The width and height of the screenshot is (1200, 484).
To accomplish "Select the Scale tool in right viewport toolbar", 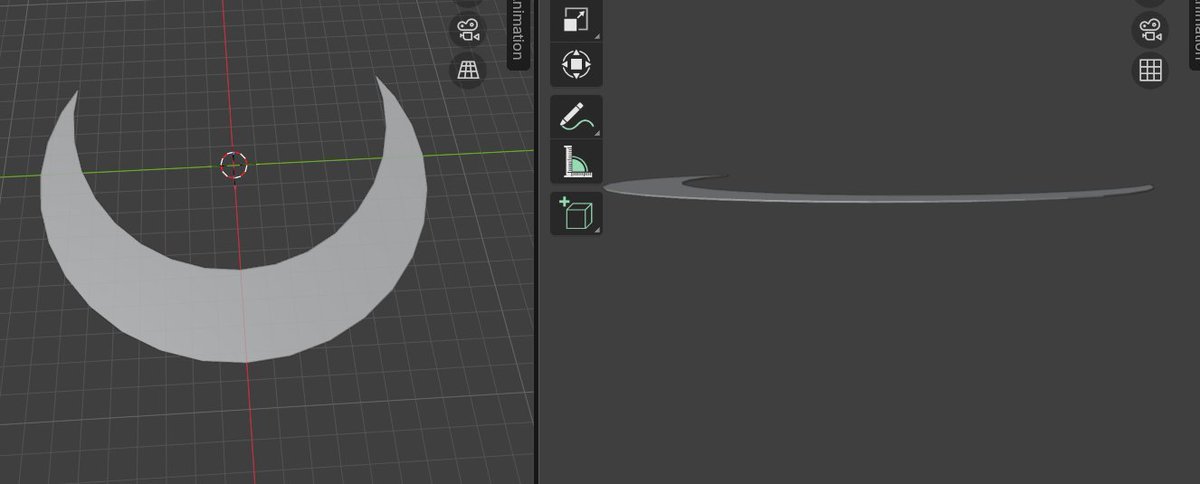I will (x=576, y=20).
